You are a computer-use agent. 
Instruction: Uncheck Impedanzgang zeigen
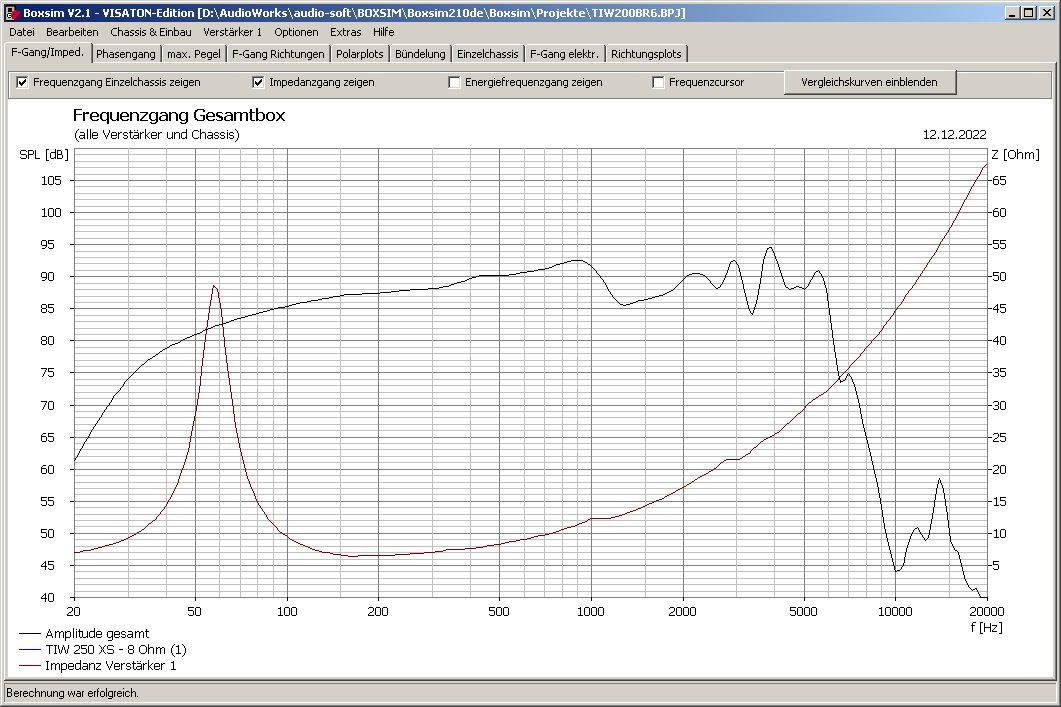259,82
